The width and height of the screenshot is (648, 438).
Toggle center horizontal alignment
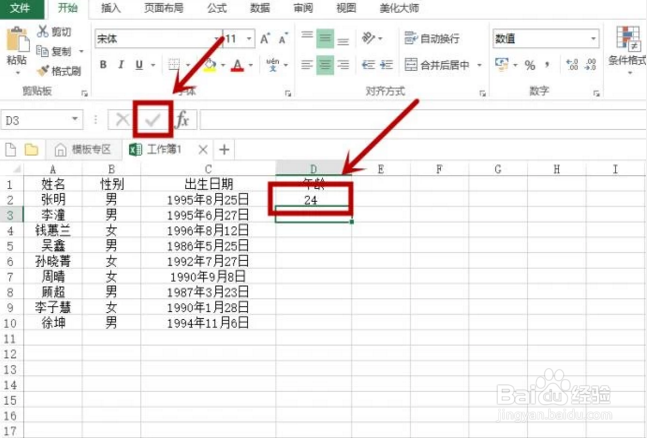pos(325,65)
